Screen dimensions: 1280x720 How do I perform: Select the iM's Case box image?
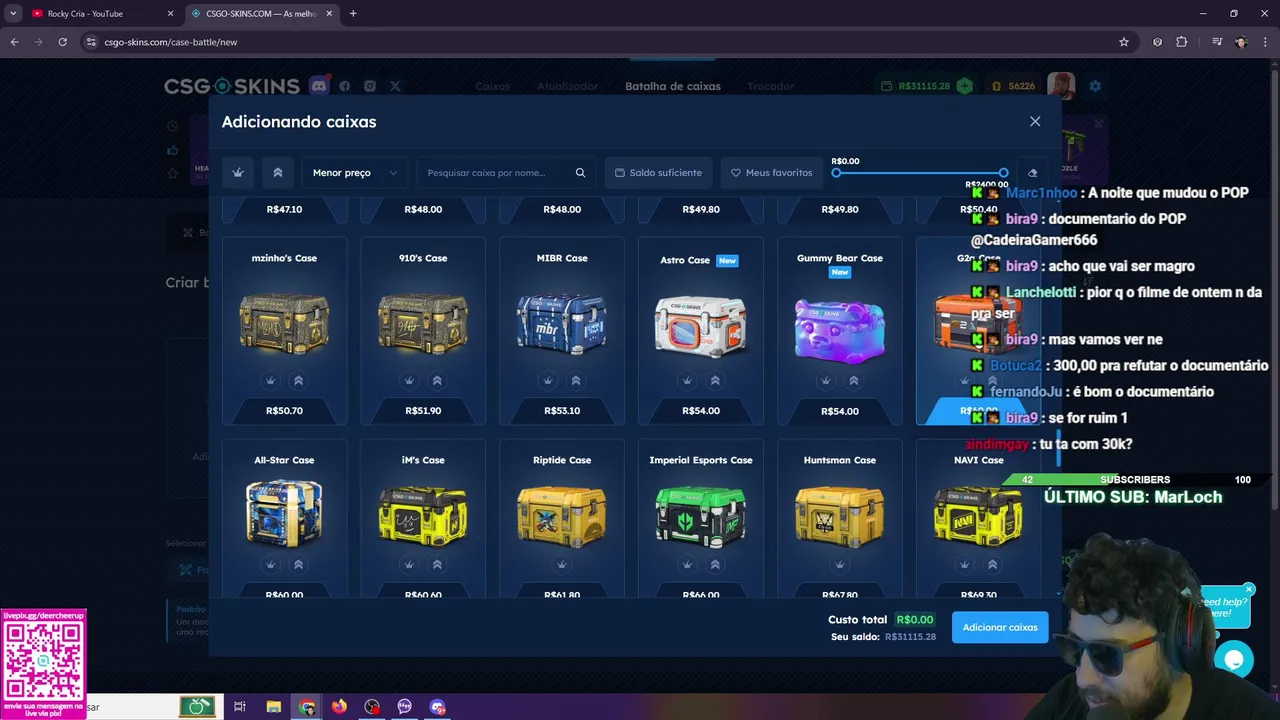pyautogui.click(x=423, y=514)
